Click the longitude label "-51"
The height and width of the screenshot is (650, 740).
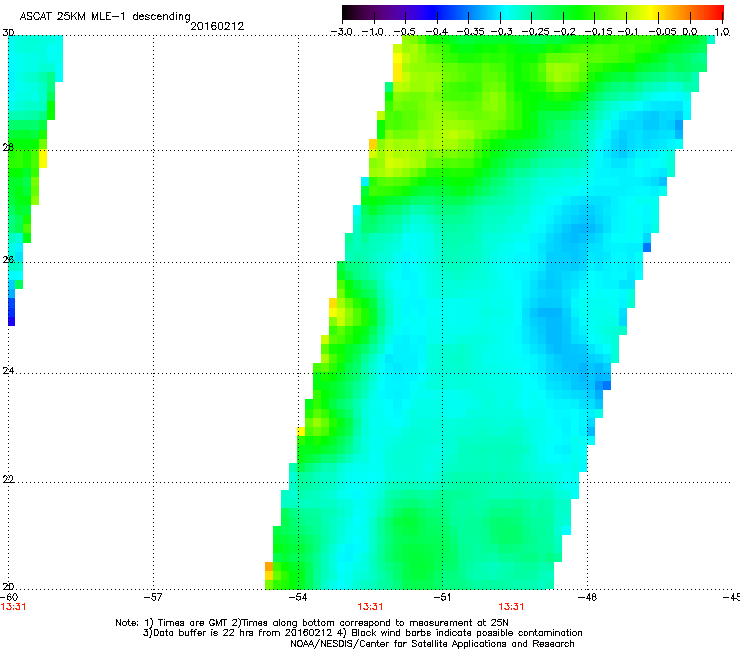[x=443, y=597]
